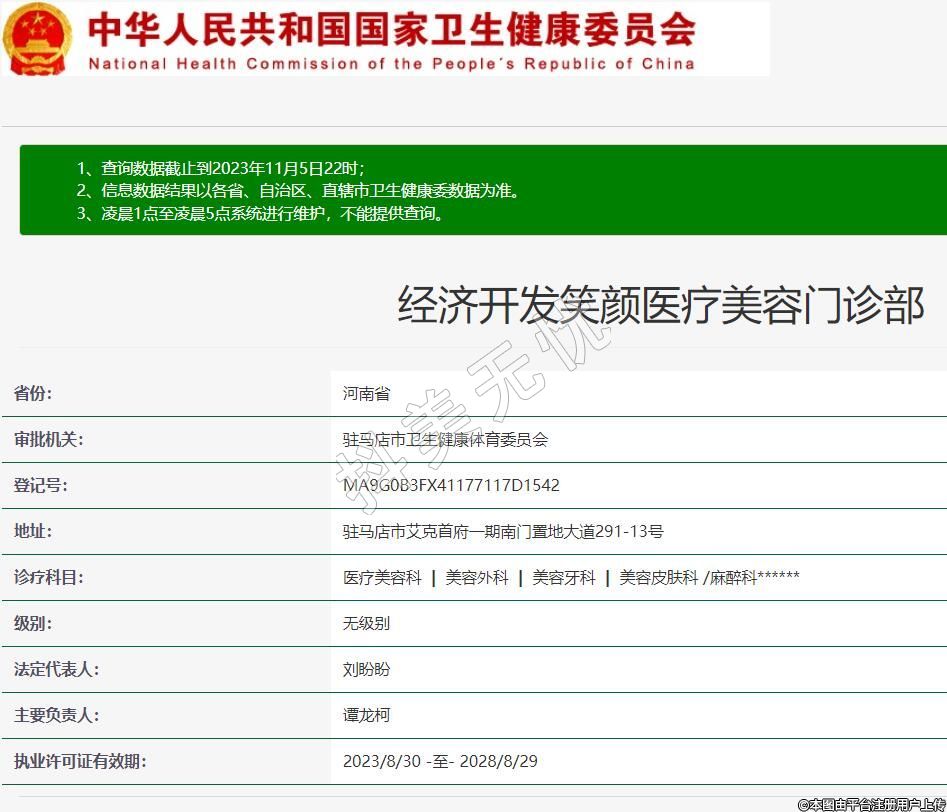This screenshot has height=812, width=947.
Task: Click the 美容皮肤科 /麻醉科 department entry
Action: 709,577
